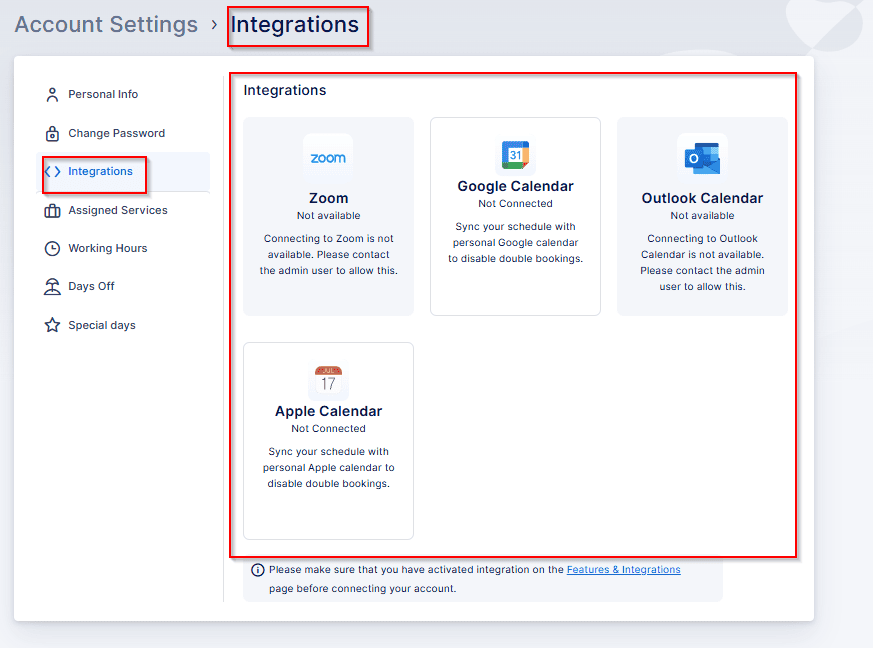The height and width of the screenshot is (648, 873).
Task: Click the Google Calendar sync description text
Action: click(x=516, y=243)
